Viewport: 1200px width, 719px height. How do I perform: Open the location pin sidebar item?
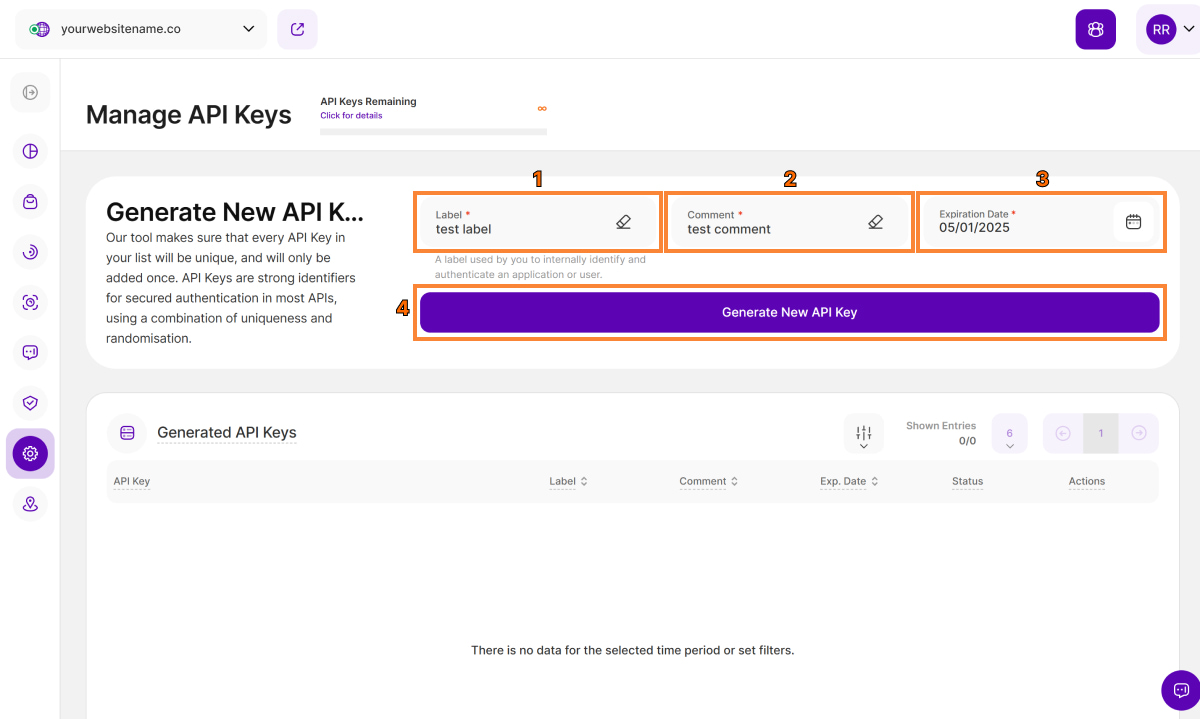(x=30, y=504)
